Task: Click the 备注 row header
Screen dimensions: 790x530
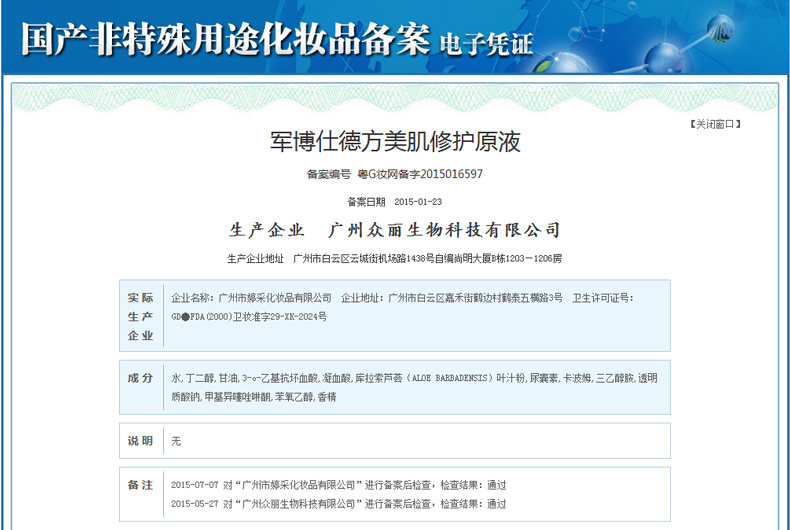Action: (x=140, y=485)
